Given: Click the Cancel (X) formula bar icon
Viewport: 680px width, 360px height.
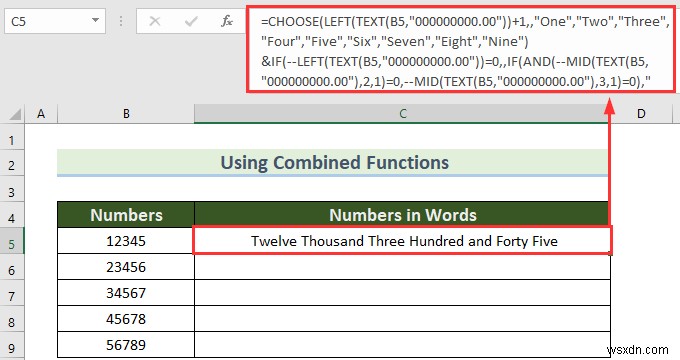Looking at the screenshot, I should pyautogui.click(x=155, y=21).
